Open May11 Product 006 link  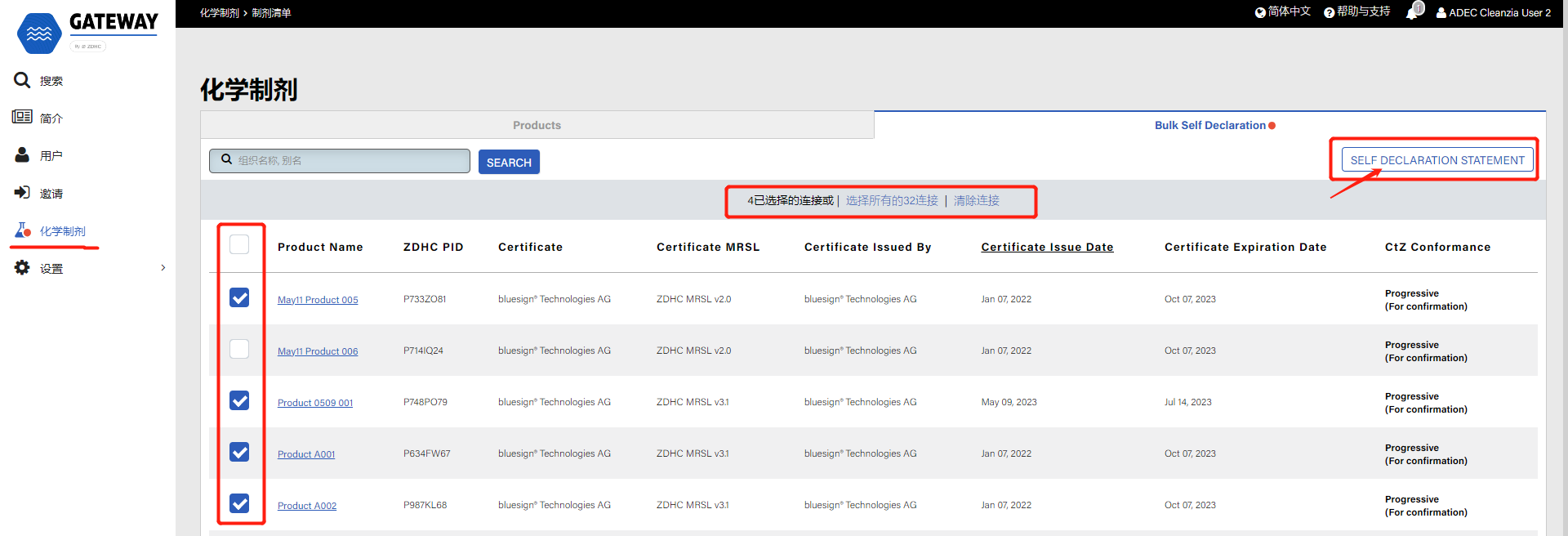coord(318,351)
